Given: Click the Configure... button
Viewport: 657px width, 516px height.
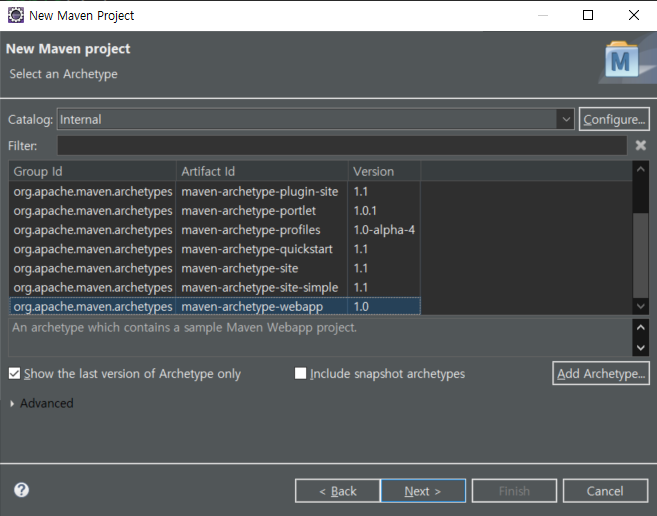Looking at the screenshot, I should (x=614, y=119).
